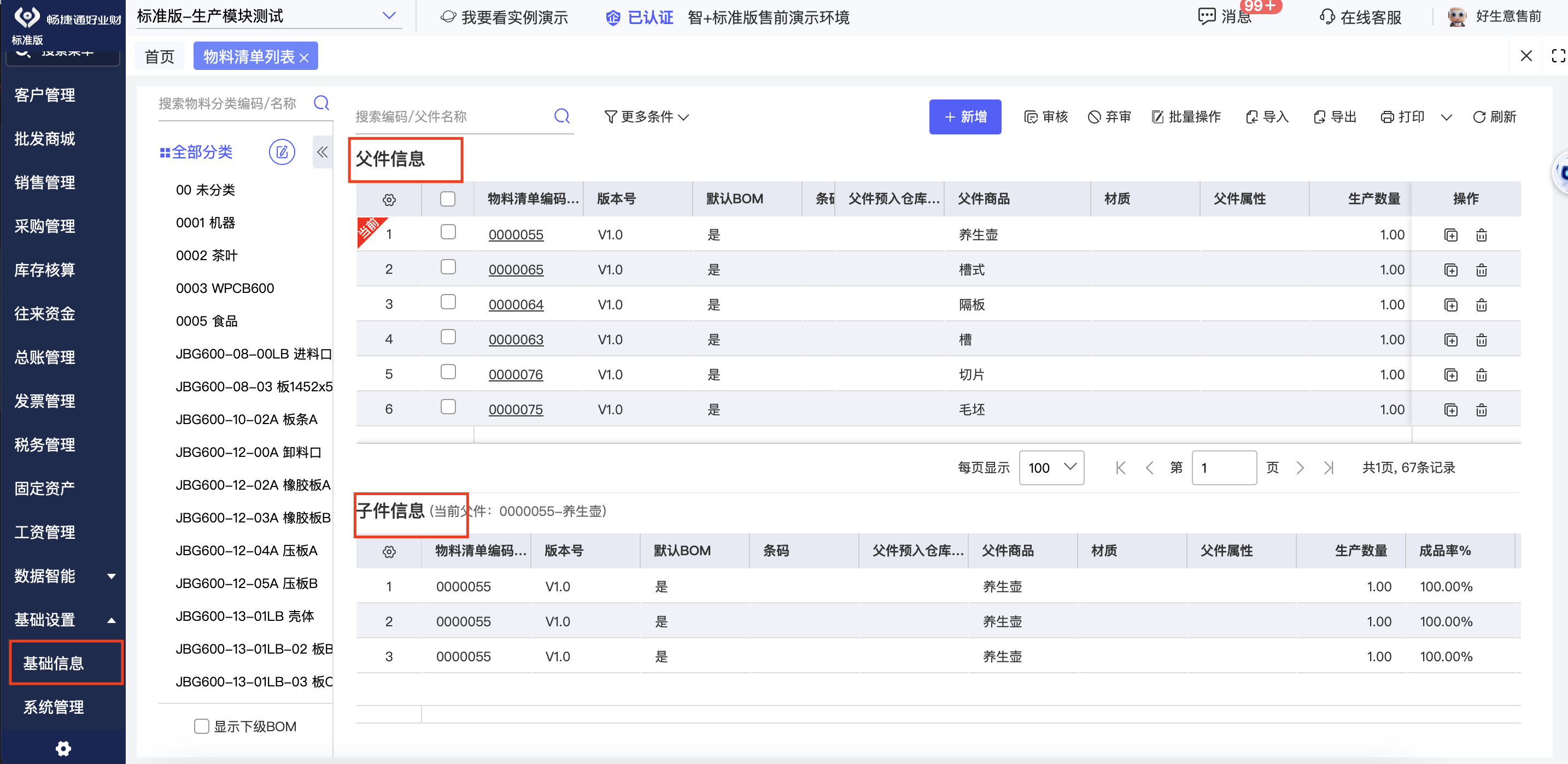Viewport: 1568px width, 764px height.
Task: Click the page number input field
Action: (x=1224, y=468)
